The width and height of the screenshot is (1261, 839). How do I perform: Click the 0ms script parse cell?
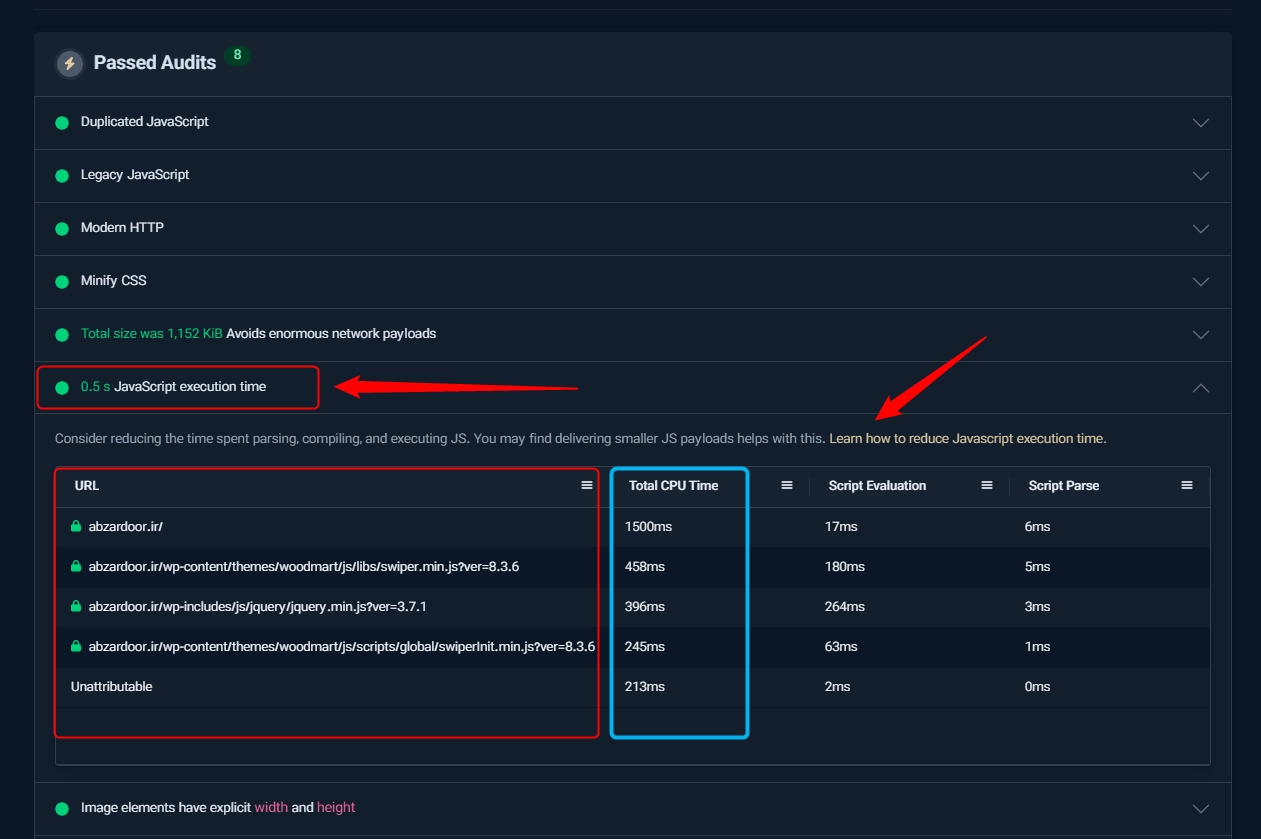1038,686
